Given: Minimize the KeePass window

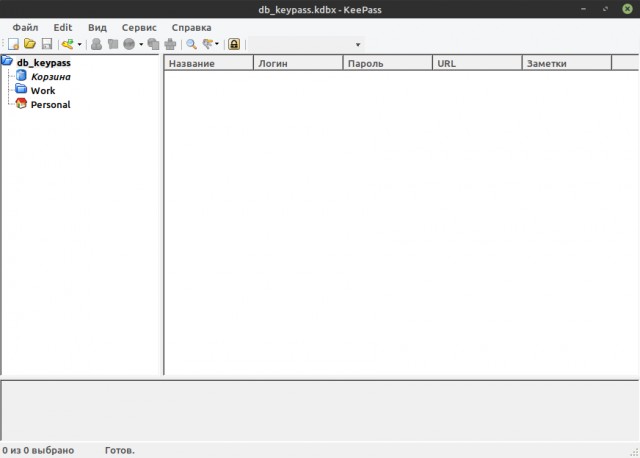Looking at the screenshot, I should (x=584, y=9).
